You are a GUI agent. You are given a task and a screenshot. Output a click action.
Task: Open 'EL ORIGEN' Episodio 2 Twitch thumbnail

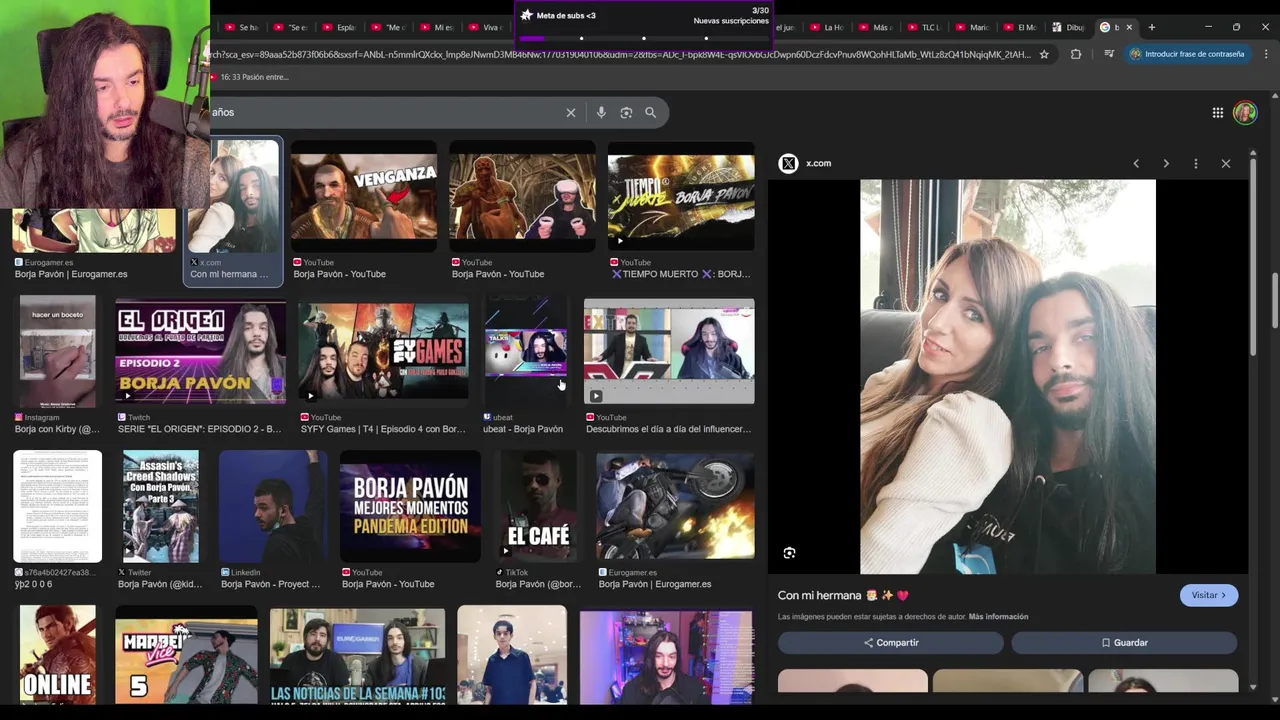pos(200,352)
